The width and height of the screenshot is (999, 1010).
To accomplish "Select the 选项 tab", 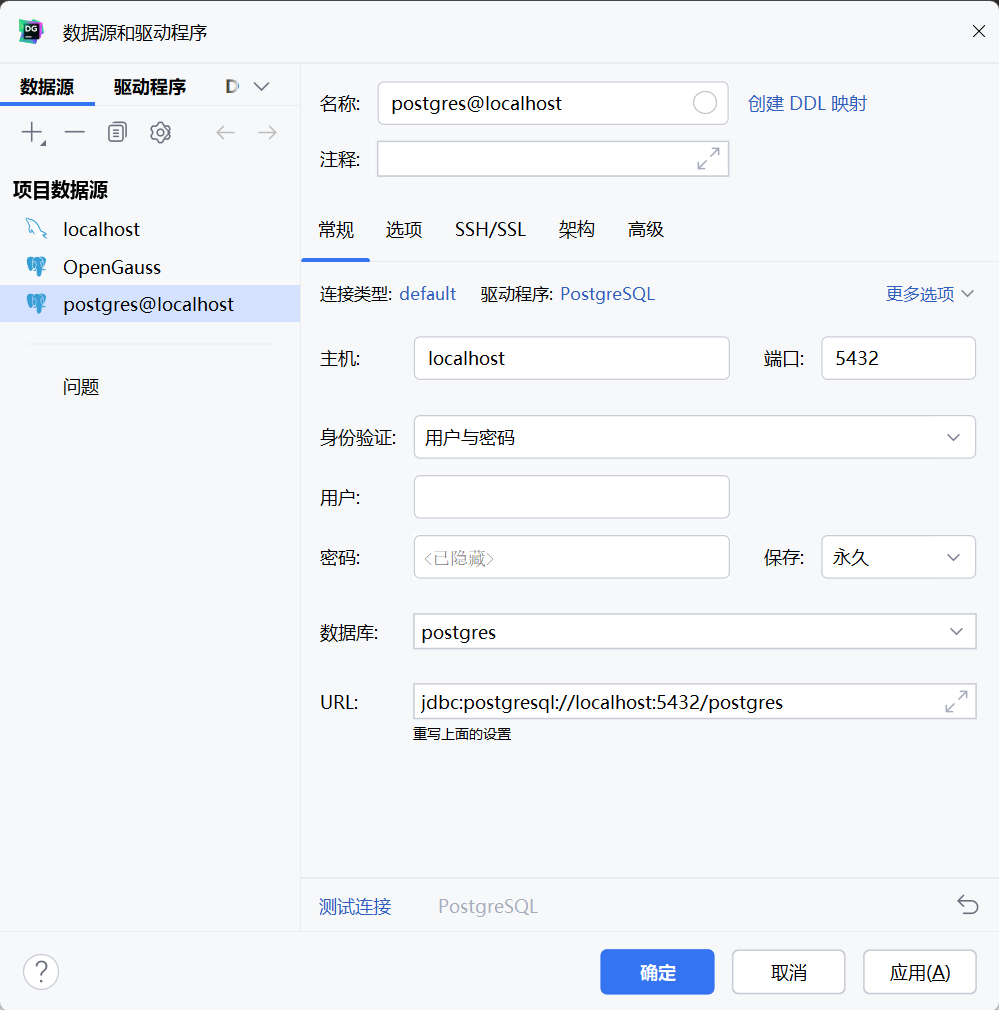I will (x=404, y=229).
